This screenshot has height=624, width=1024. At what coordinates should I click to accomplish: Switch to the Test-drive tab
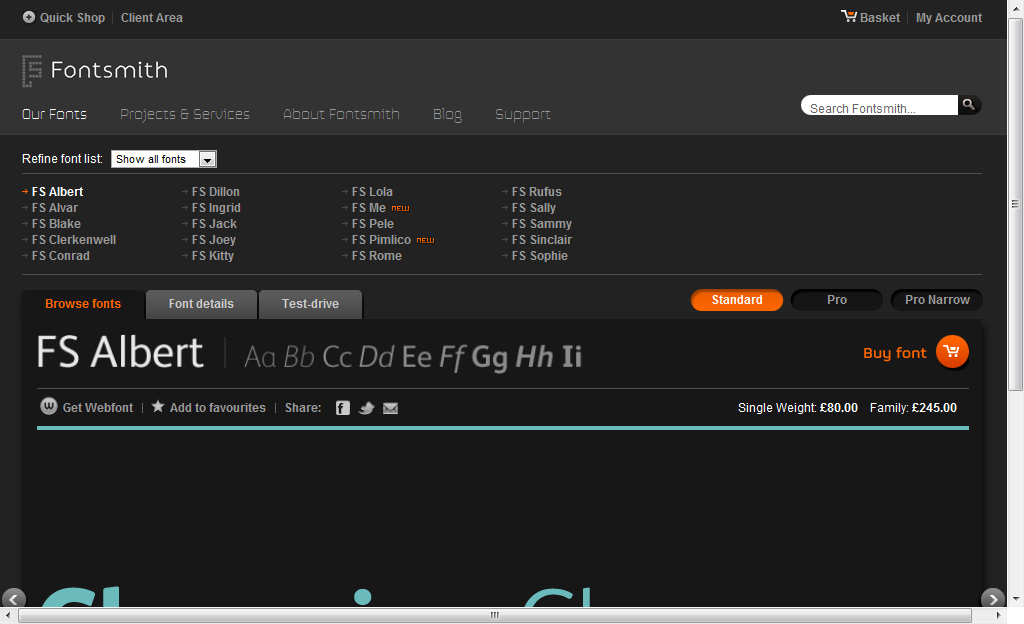pyautogui.click(x=310, y=304)
